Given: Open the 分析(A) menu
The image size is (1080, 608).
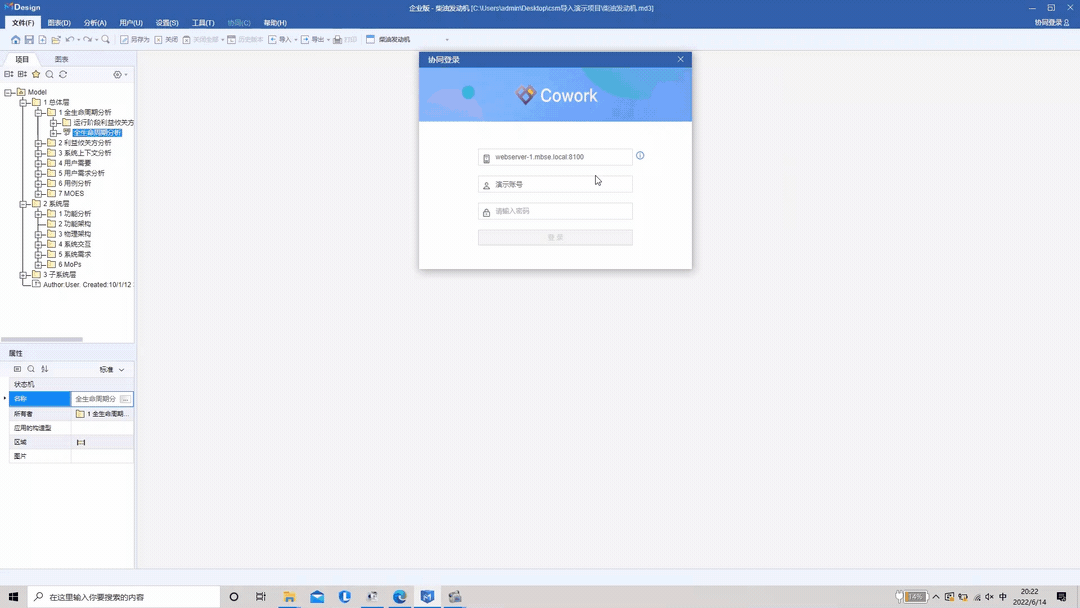Looking at the screenshot, I should (95, 23).
